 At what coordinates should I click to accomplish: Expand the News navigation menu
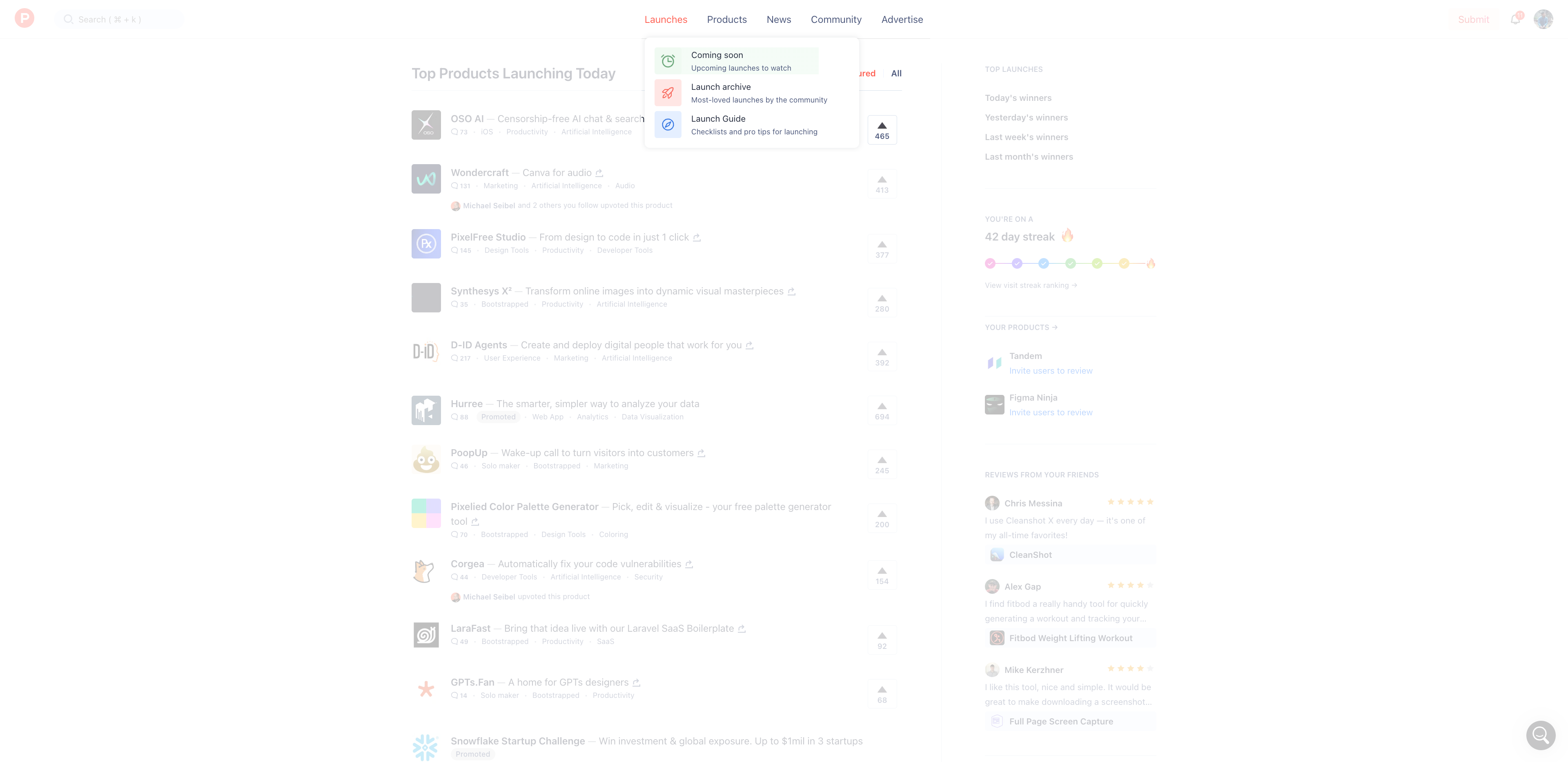tap(779, 19)
